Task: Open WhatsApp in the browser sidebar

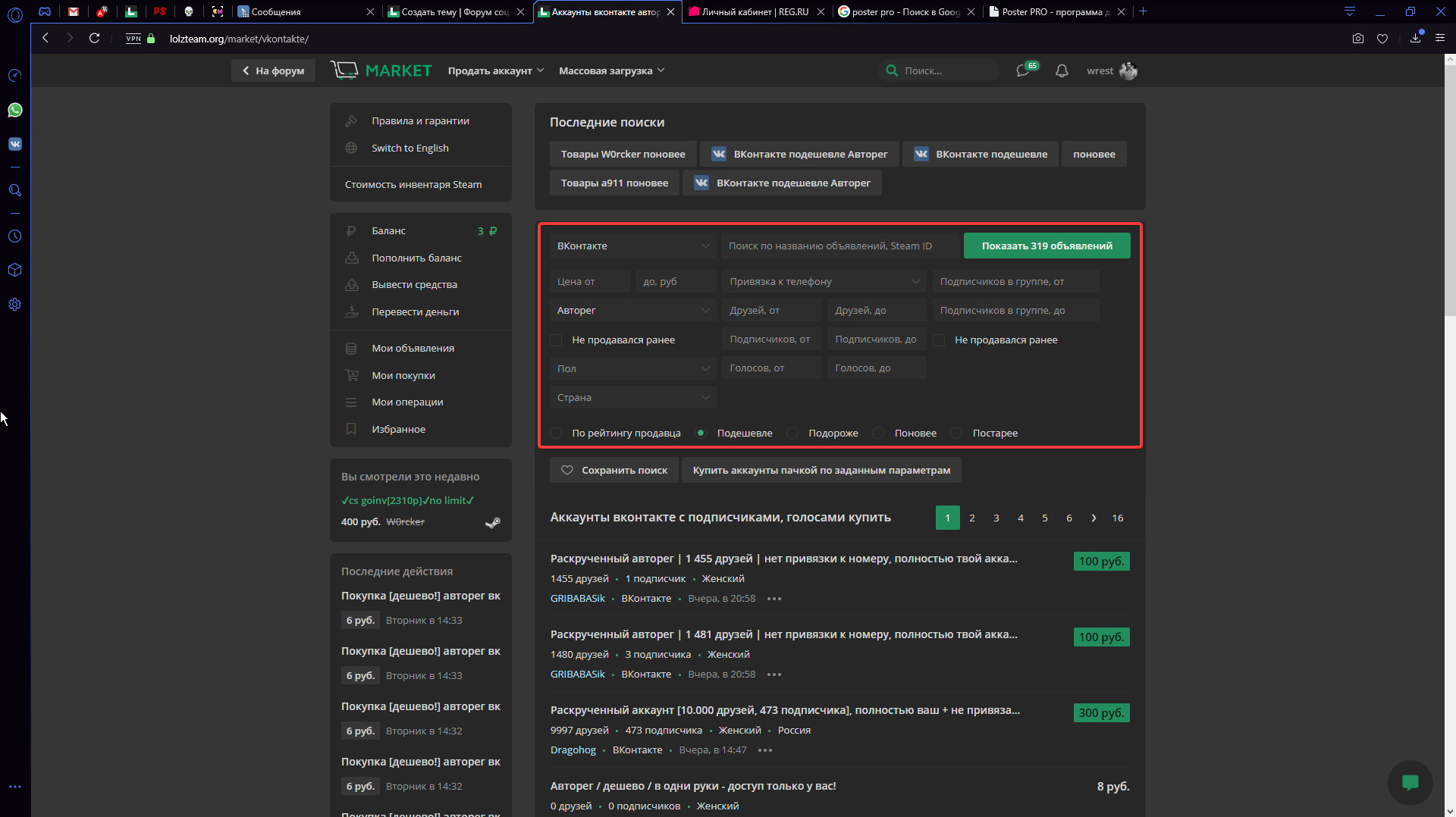Action: 15,111
